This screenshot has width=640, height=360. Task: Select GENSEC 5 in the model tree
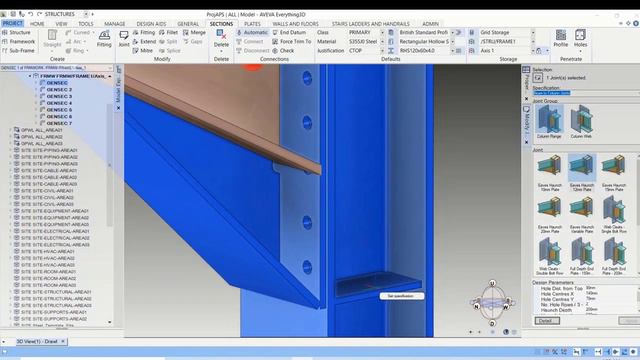click(59, 110)
